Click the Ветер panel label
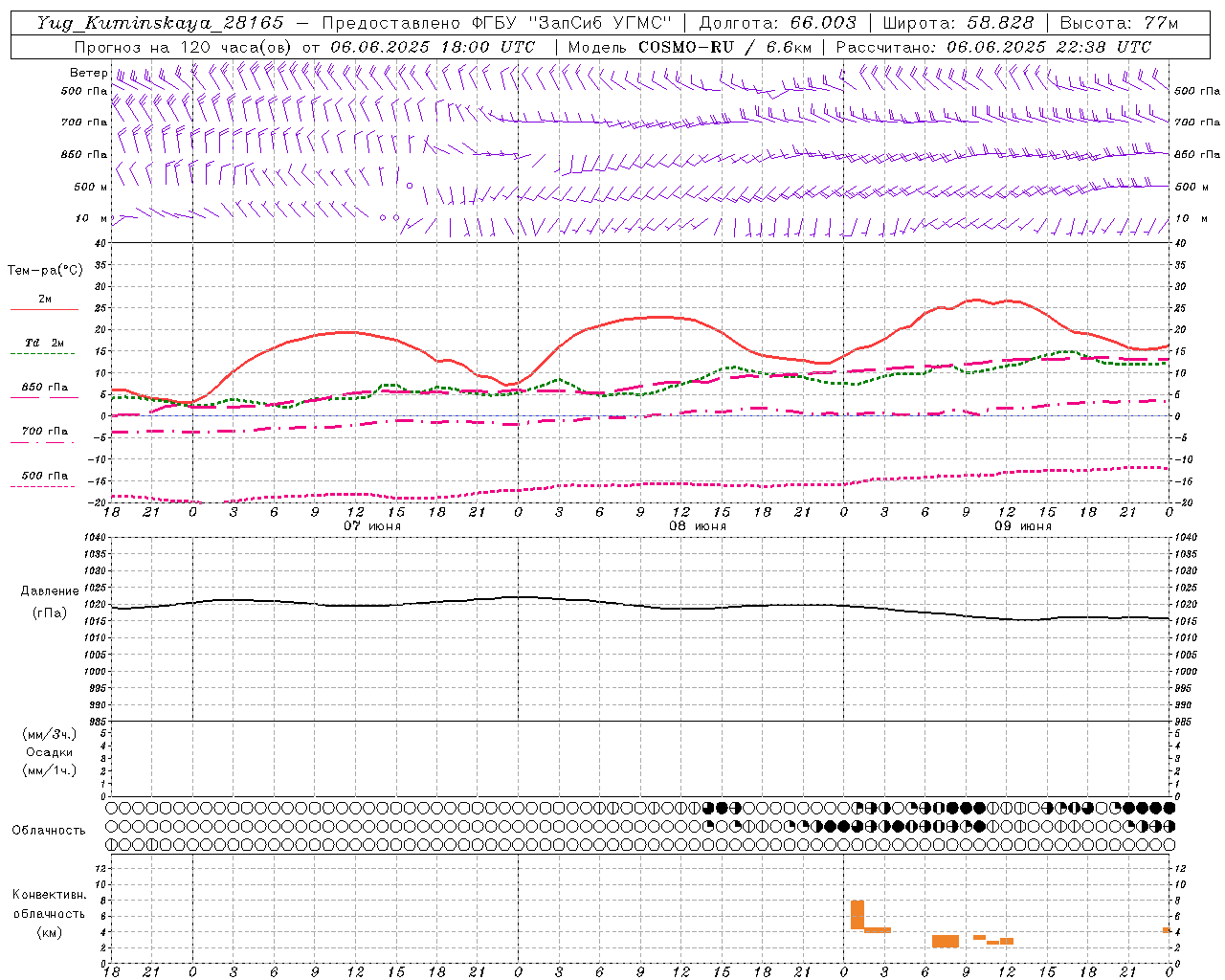Screen dimensions: 1225x980 click(x=88, y=73)
